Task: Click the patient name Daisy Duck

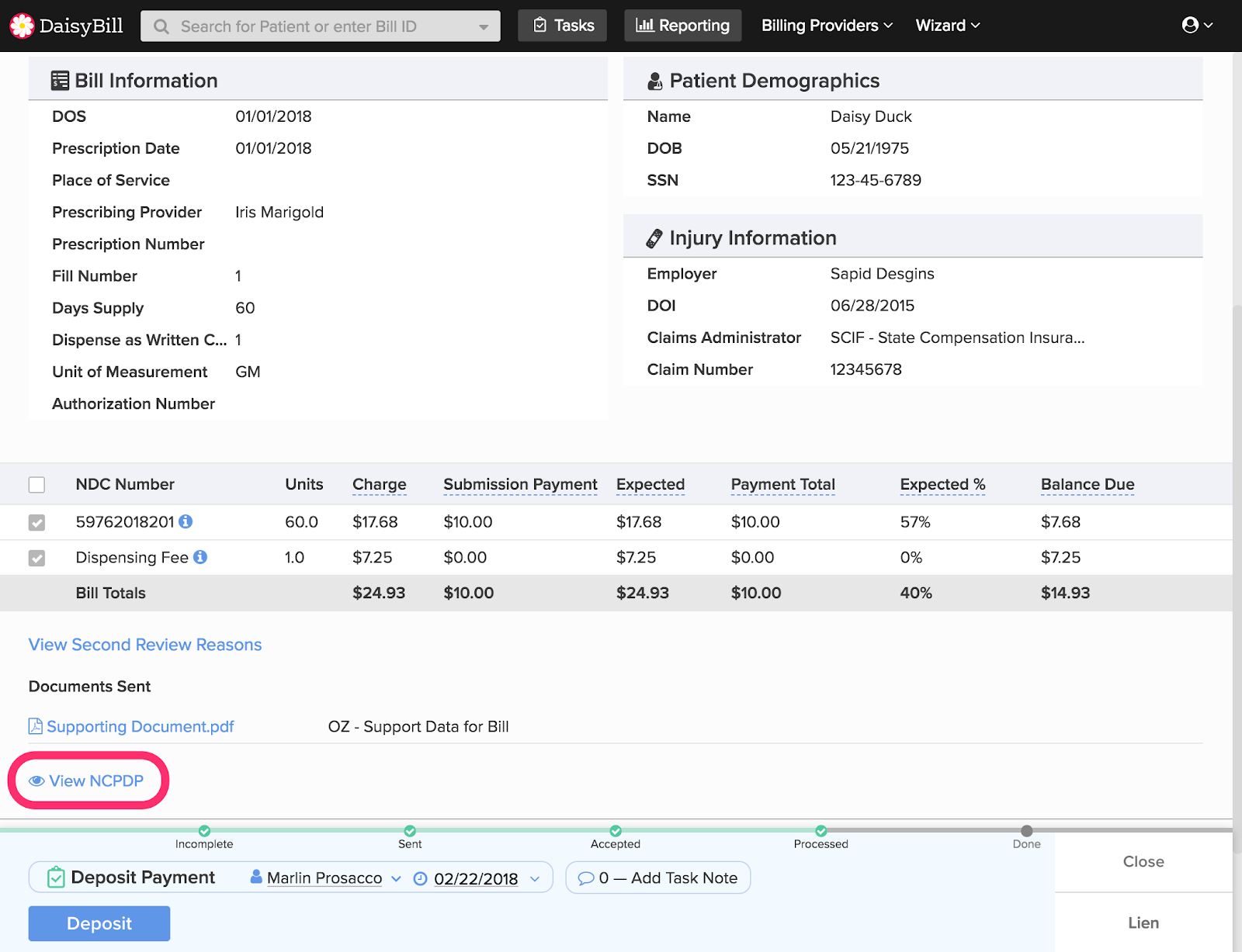Action: tap(871, 116)
